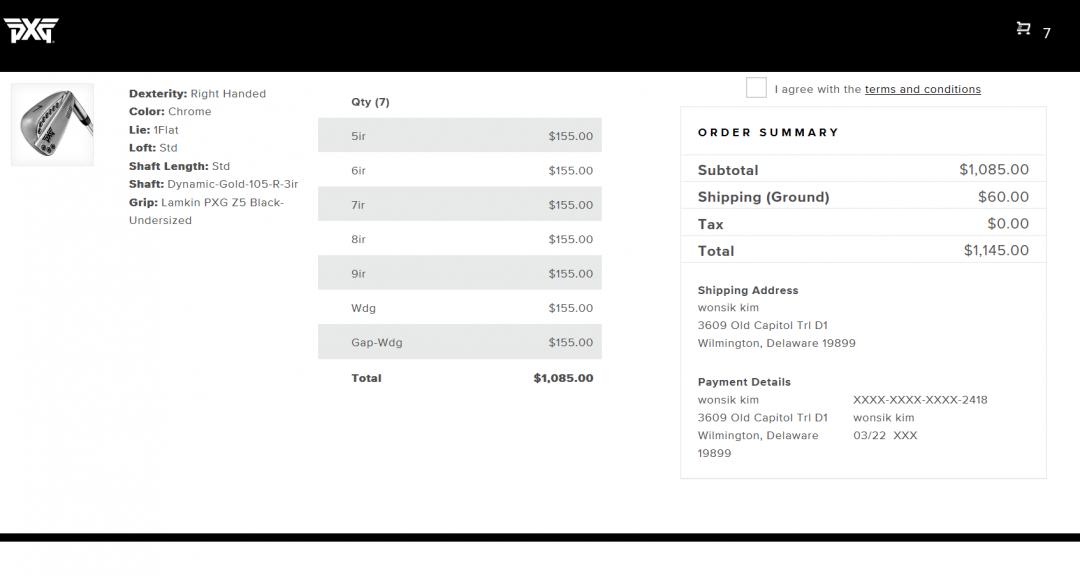1080x576 pixels.
Task: Tick the agree to terms checkbox
Action: [x=756, y=88]
